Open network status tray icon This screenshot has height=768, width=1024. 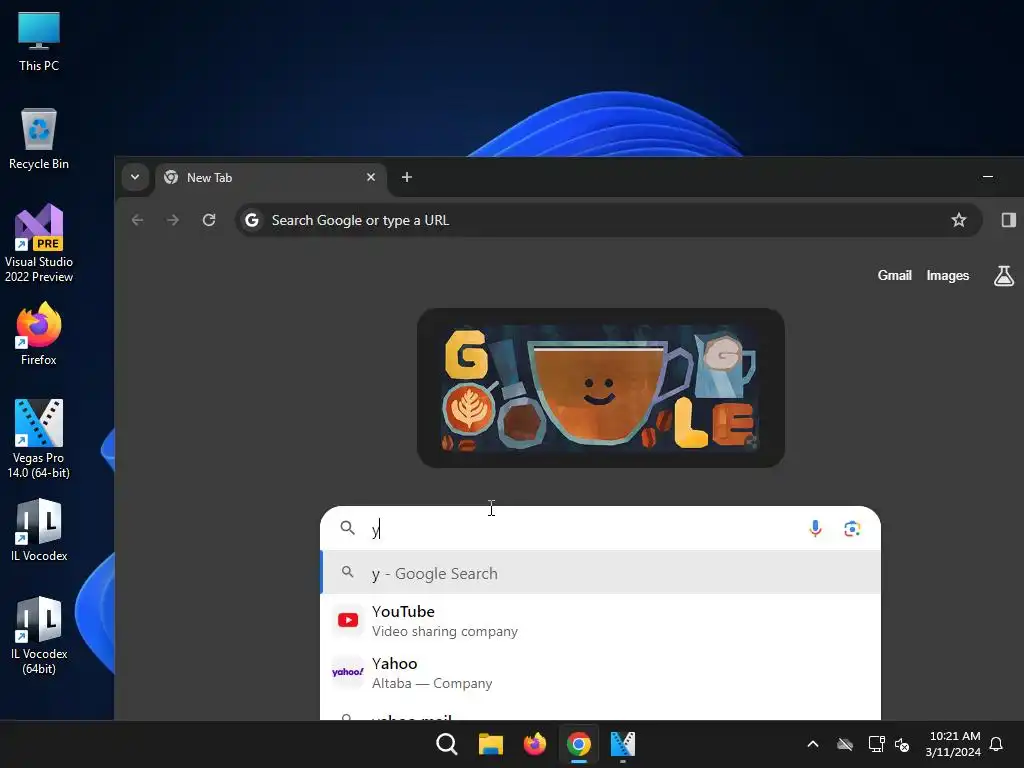click(876, 744)
